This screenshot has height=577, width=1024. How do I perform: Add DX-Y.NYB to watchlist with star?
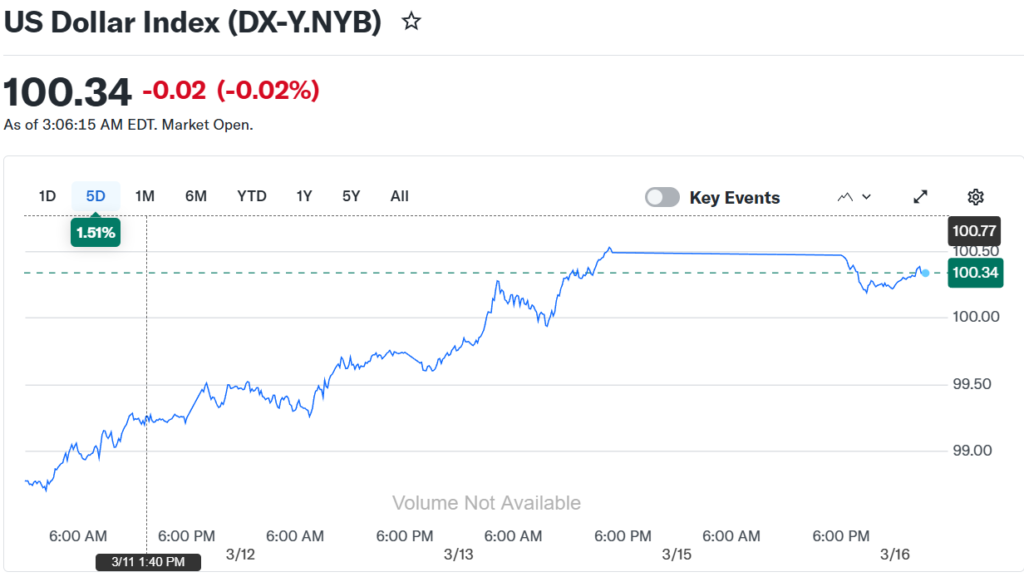[x=411, y=22]
